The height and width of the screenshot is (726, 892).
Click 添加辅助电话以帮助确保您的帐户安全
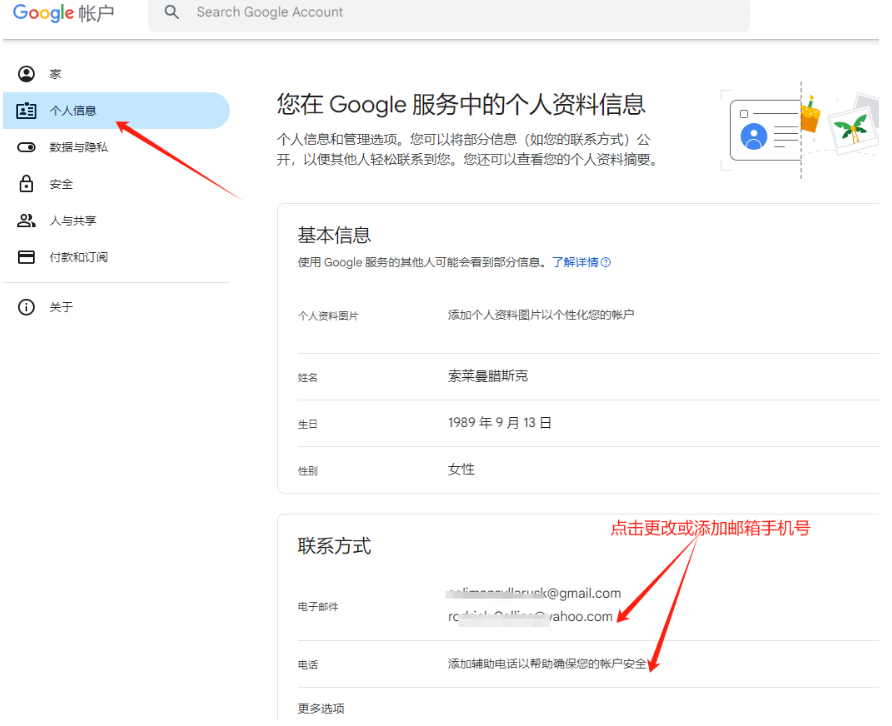tap(547, 664)
